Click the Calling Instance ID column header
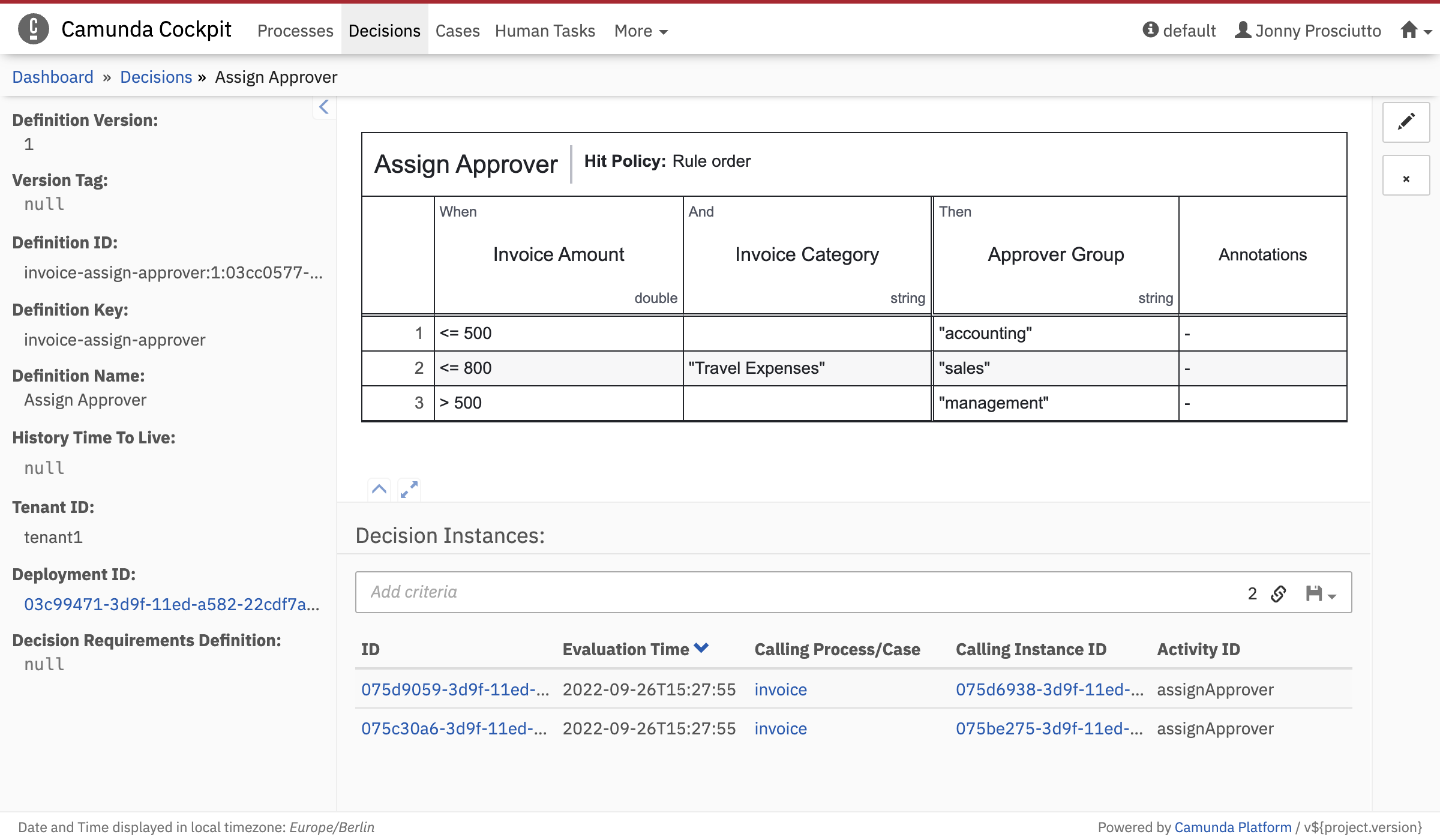Viewport: 1440px width, 840px height. (1031, 649)
